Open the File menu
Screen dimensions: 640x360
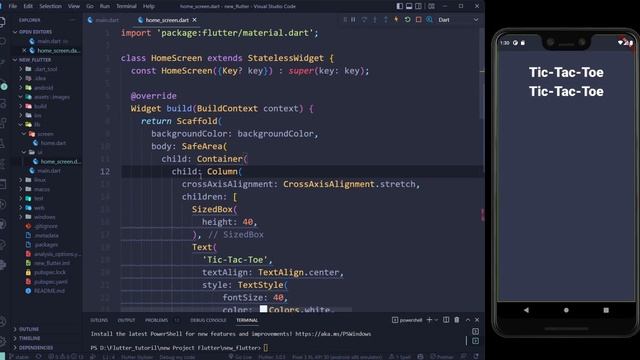coord(13,6)
